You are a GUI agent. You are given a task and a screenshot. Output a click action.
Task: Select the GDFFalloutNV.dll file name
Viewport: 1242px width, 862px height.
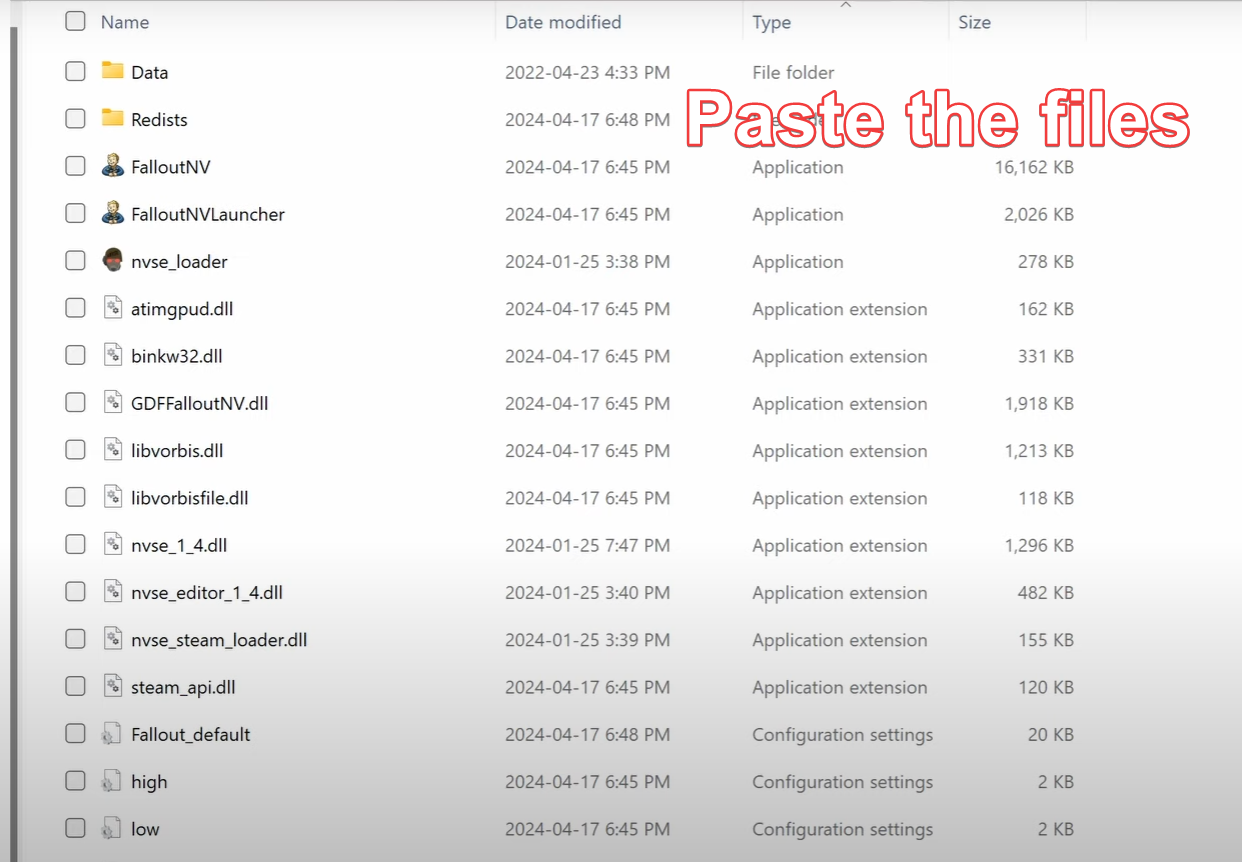(x=200, y=404)
